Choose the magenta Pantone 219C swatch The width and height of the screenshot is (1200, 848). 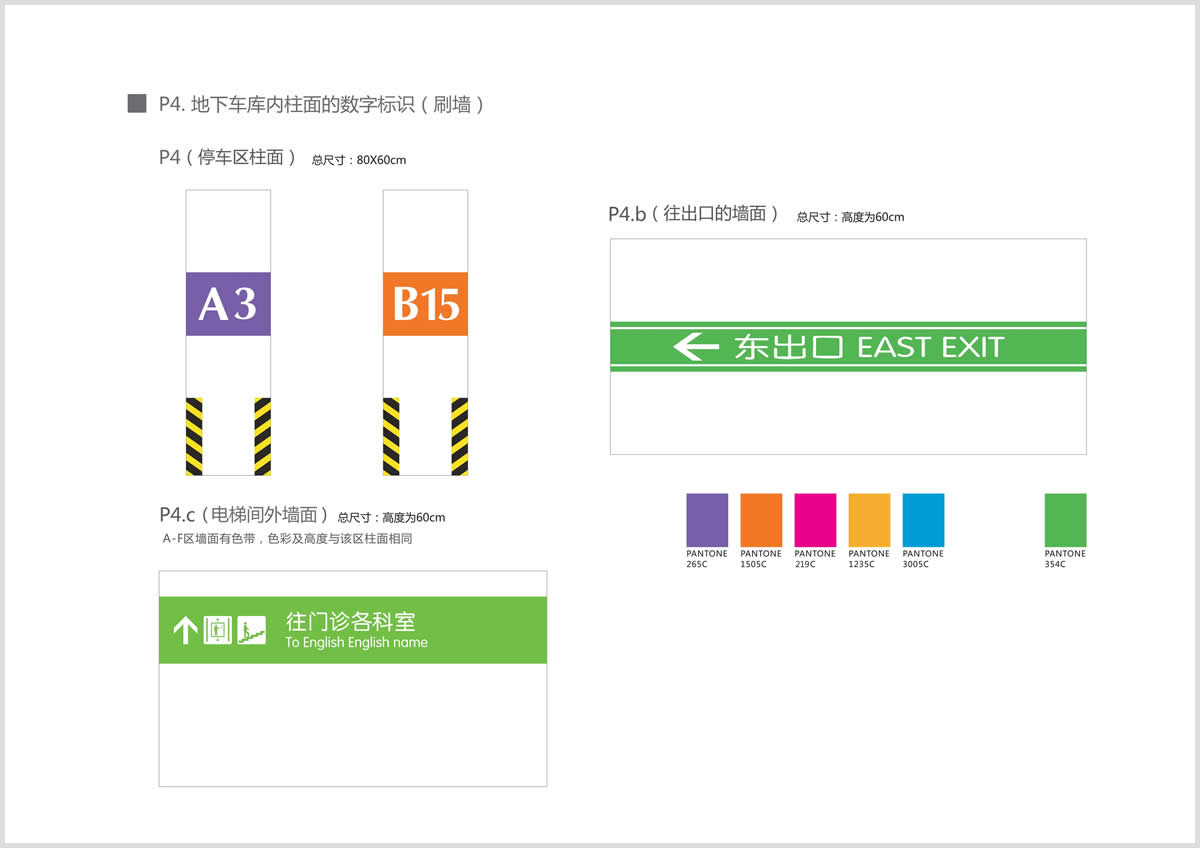click(x=815, y=520)
